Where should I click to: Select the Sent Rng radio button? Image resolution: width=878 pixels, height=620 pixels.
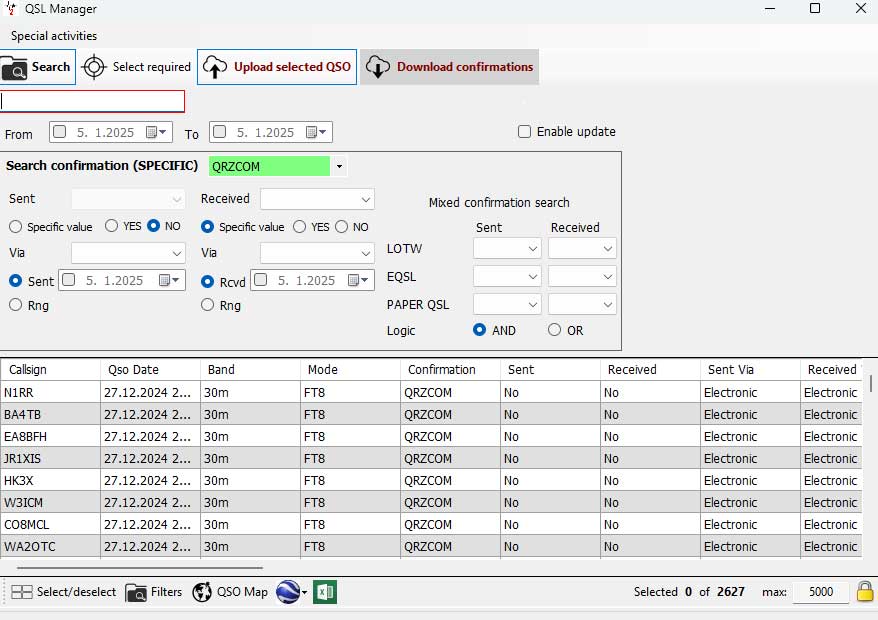pos(16,304)
